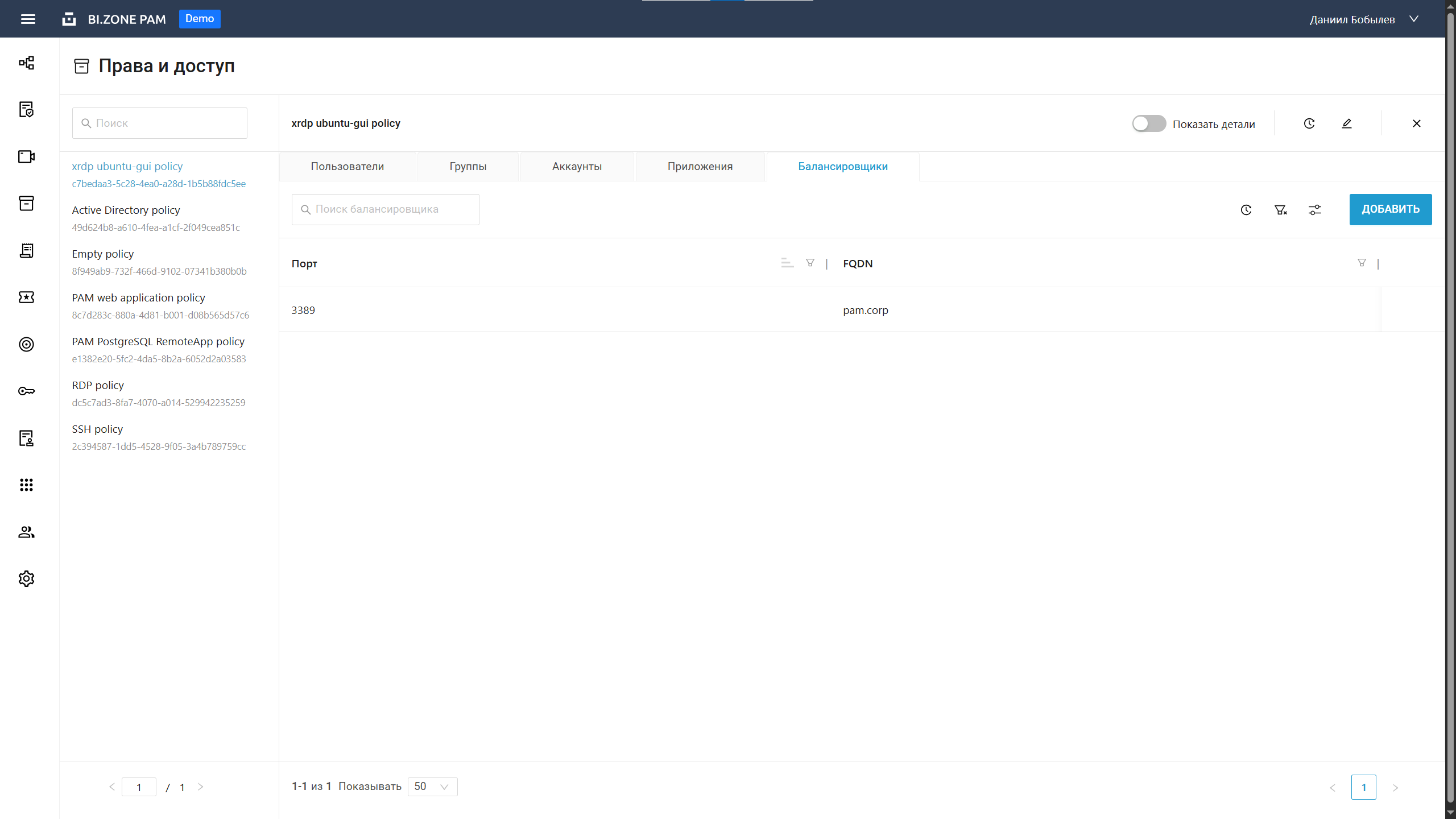Open table column settings sliders icon
Image resolution: width=1456 pixels, height=819 pixels.
click(x=1314, y=210)
